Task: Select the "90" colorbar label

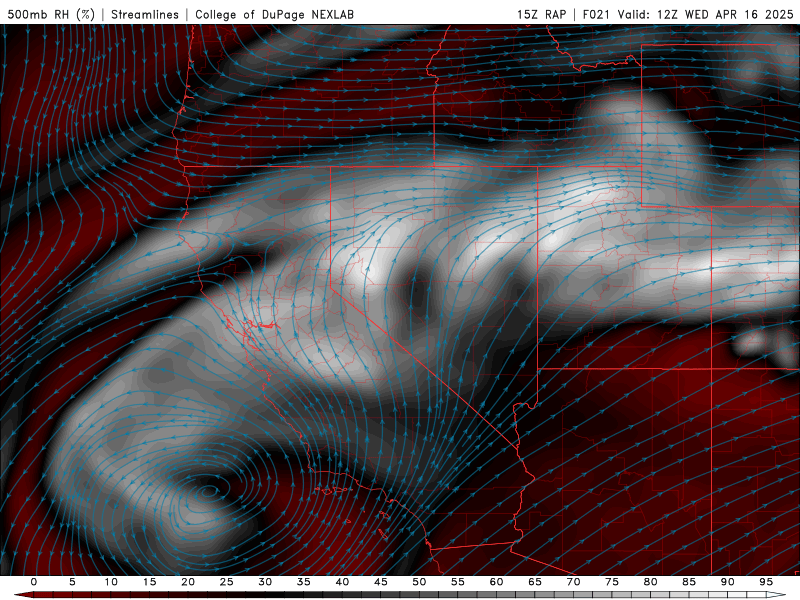Action: click(727, 582)
